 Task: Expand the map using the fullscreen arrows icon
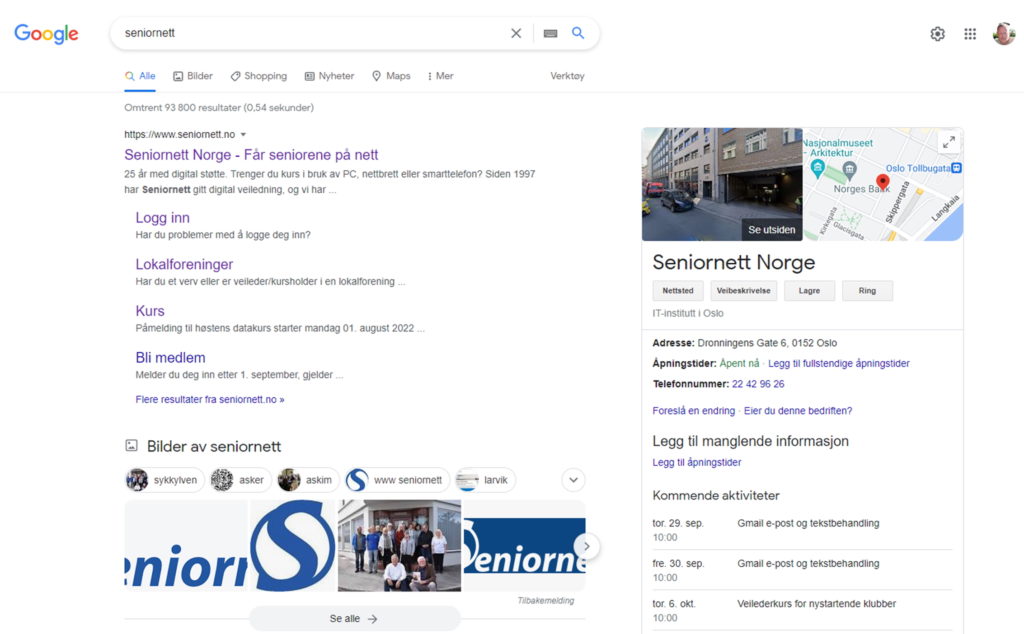[948, 142]
